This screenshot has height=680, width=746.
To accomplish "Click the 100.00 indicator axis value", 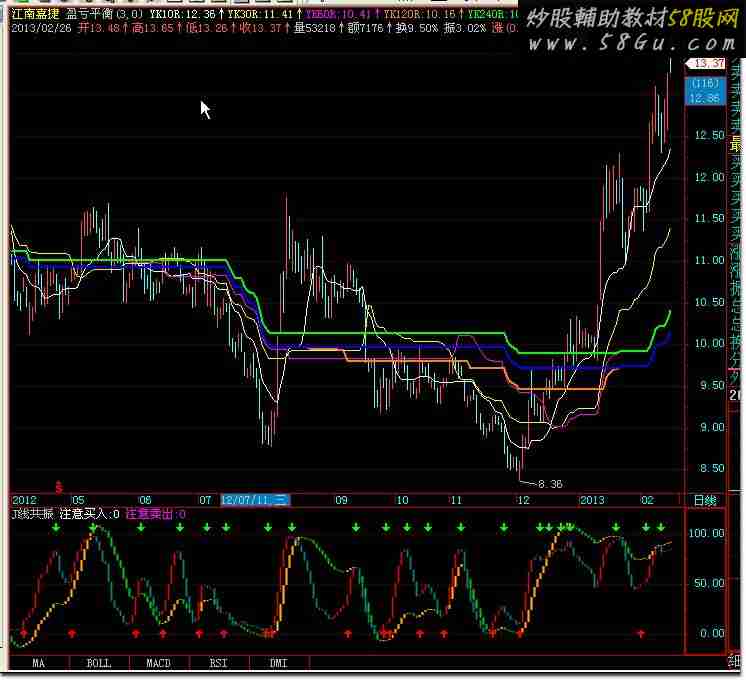I will point(707,533).
